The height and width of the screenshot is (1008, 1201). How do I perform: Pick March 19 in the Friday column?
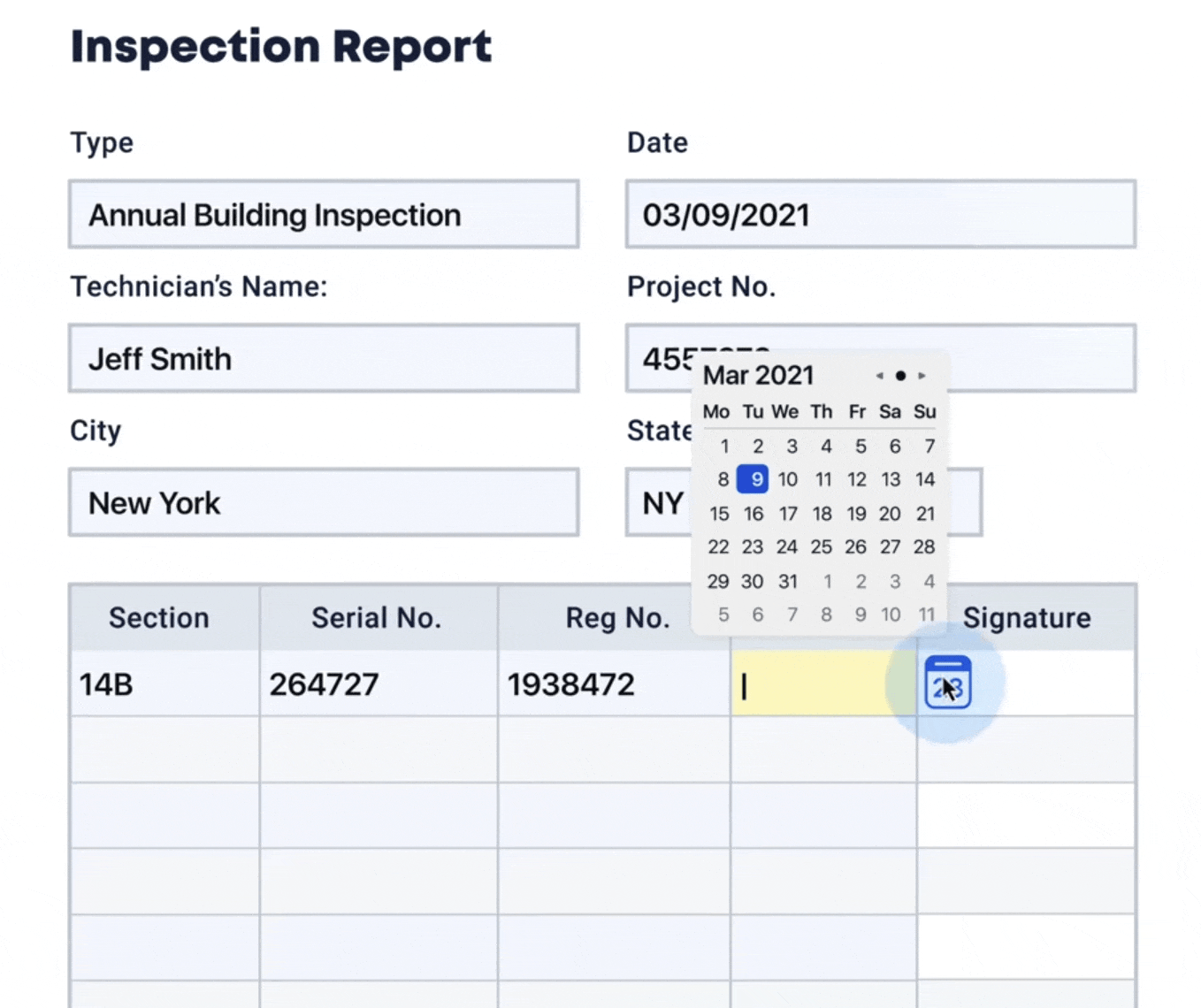click(856, 514)
